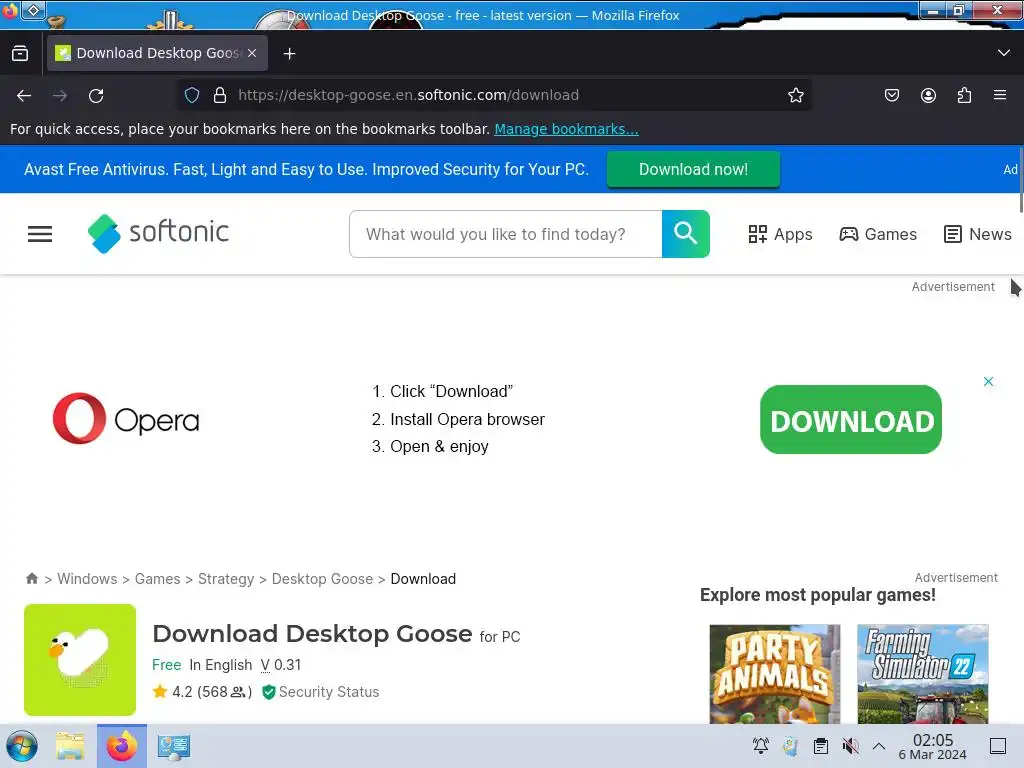Image resolution: width=1024 pixels, height=768 pixels.
Task: Open clipboard icon in system tray
Action: point(820,746)
